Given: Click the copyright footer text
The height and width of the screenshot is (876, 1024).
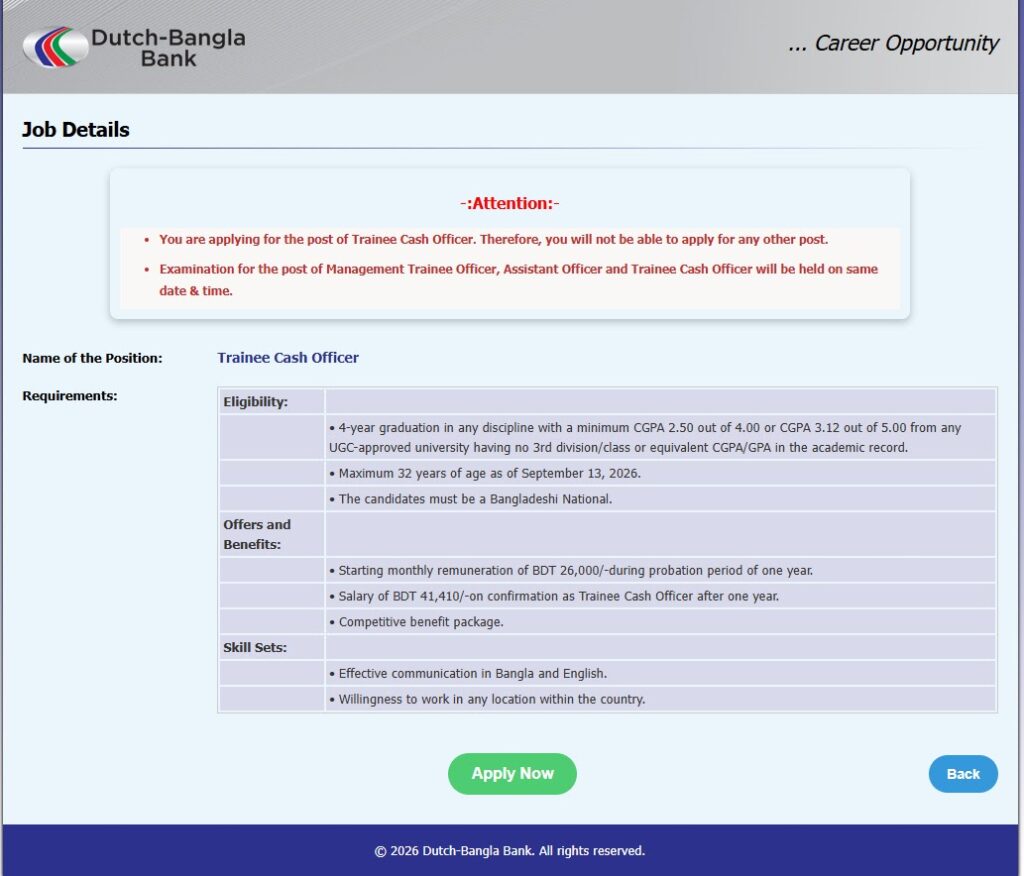Looking at the screenshot, I should pos(509,851).
